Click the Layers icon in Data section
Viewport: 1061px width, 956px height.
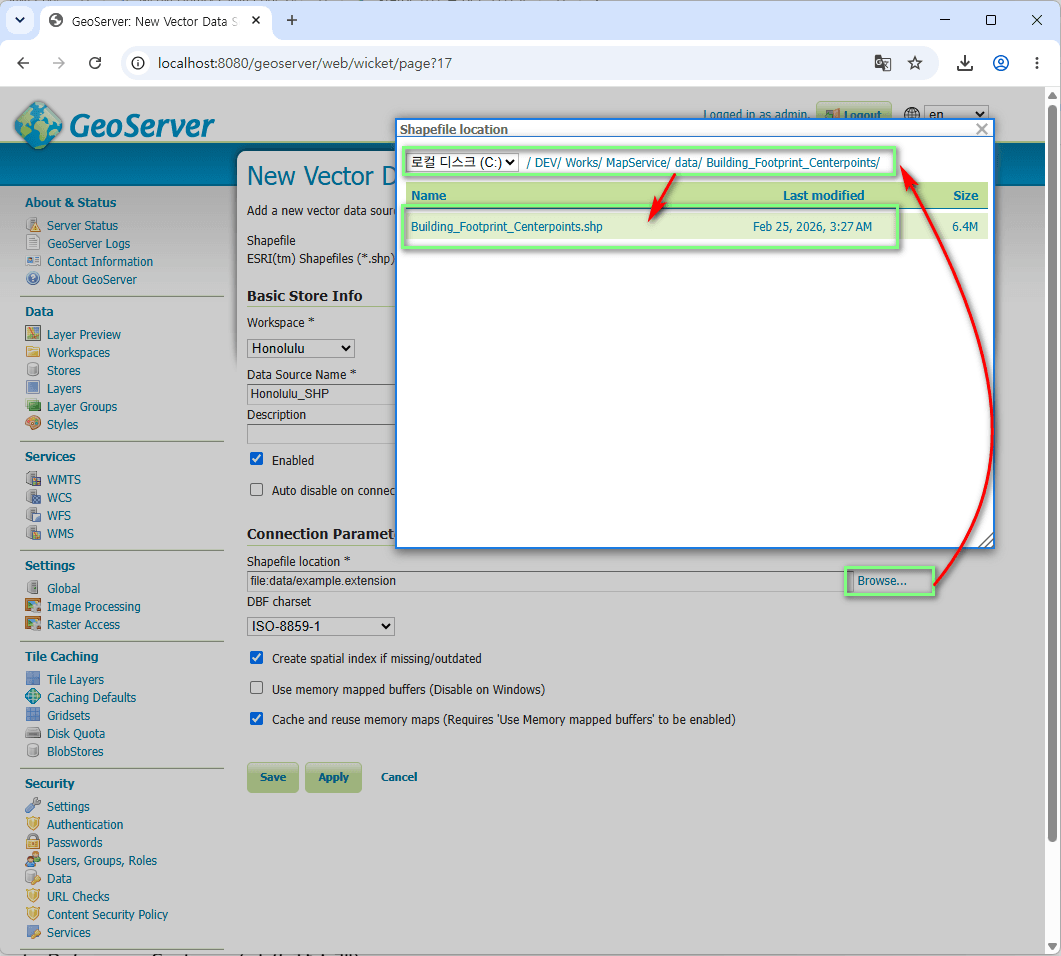(32, 388)
